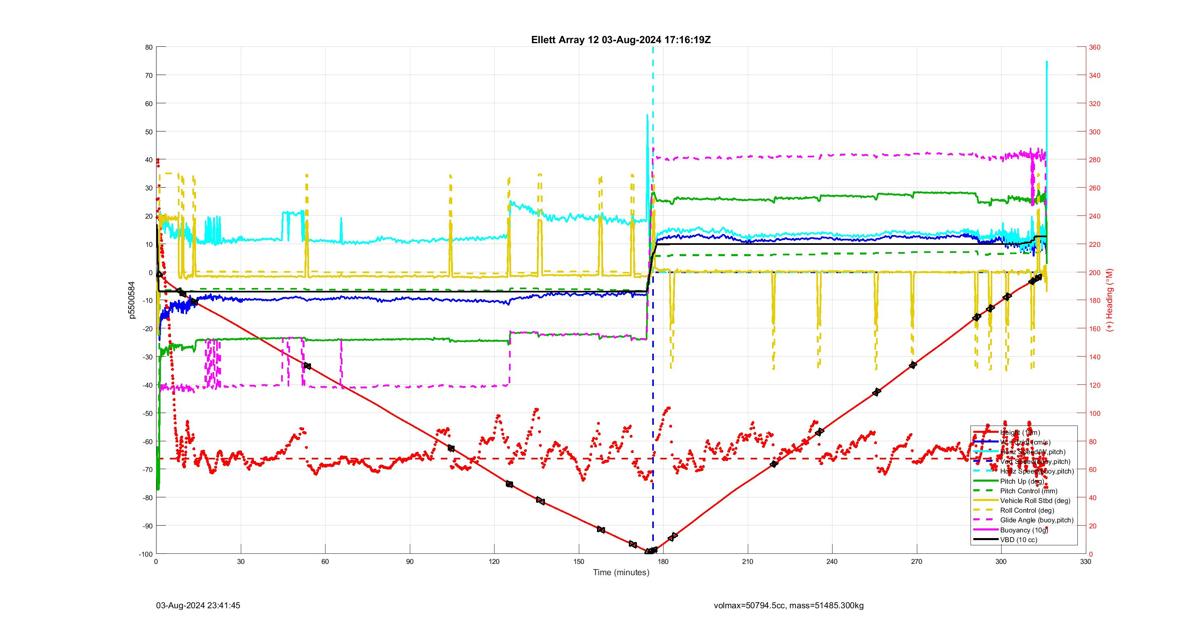Click the "Time (minutes)" x-axis label
This screenshot has width=1200, height=622.
(x=620, y=572)
